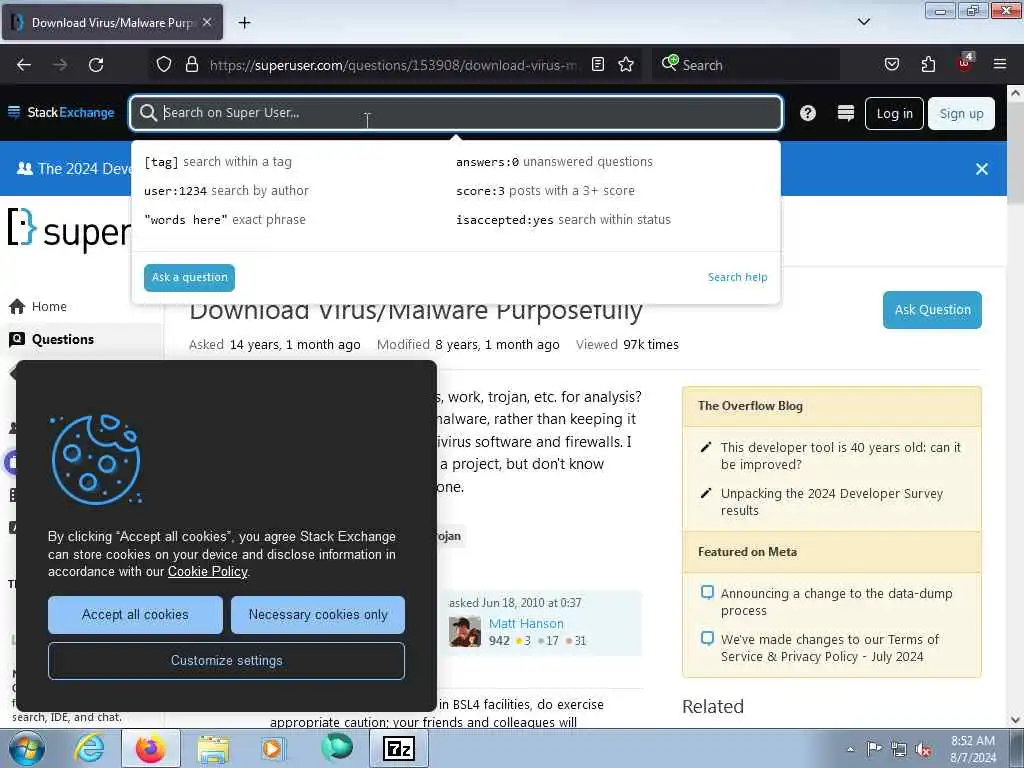Click the Log in button
The image size is (1024, 768).
click(x=894, y=114)
